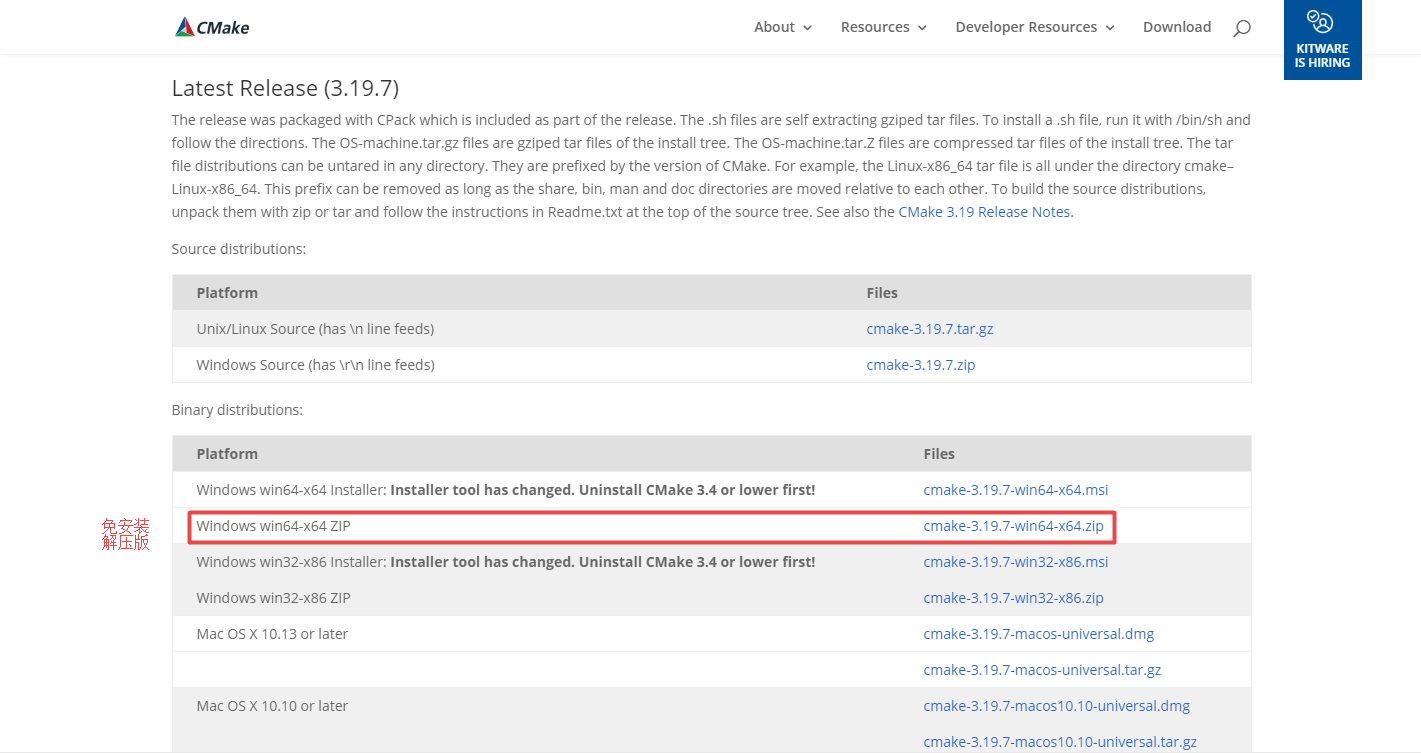Click Windows win32-x86 ZIP row text
This screenshot has width=1421, height=753.
pos(273,598)
